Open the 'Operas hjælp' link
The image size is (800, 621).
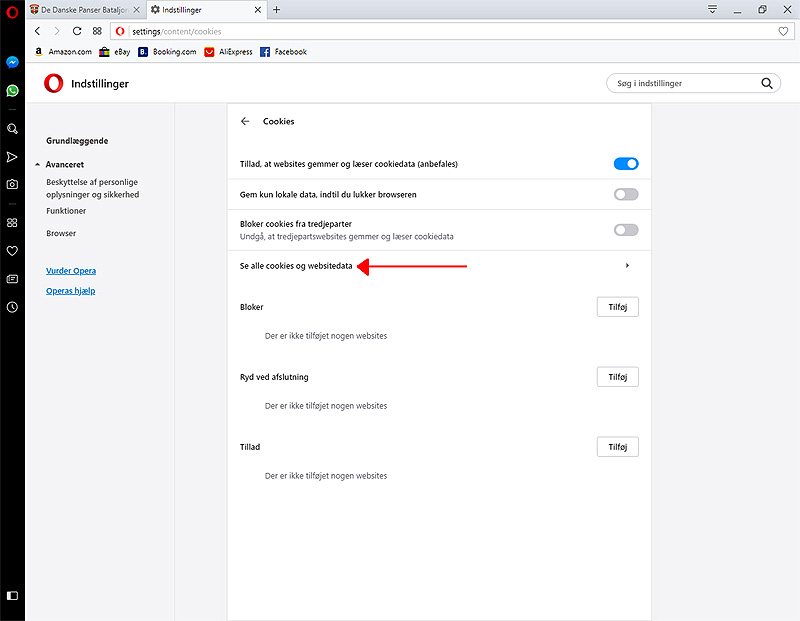tap(71, 291)
